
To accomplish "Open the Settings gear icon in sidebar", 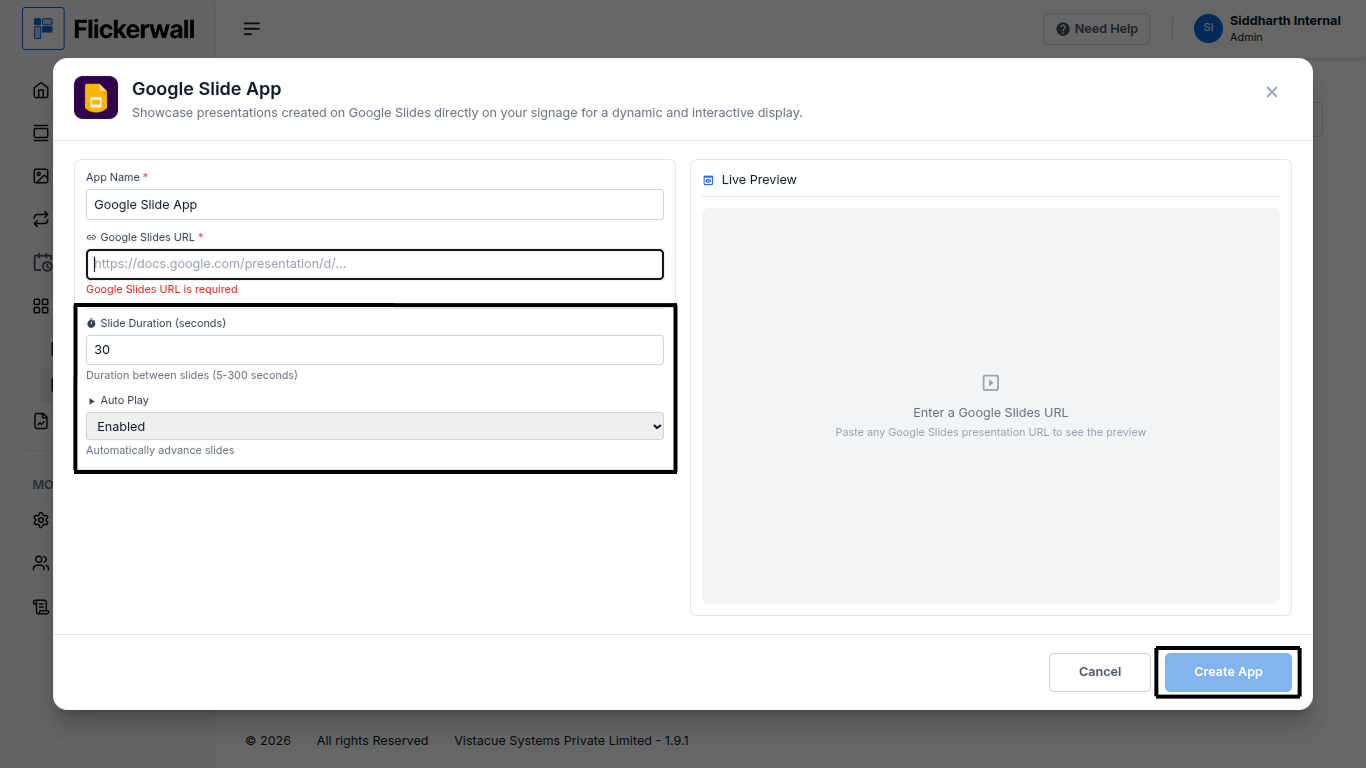I will click(41, 520).
